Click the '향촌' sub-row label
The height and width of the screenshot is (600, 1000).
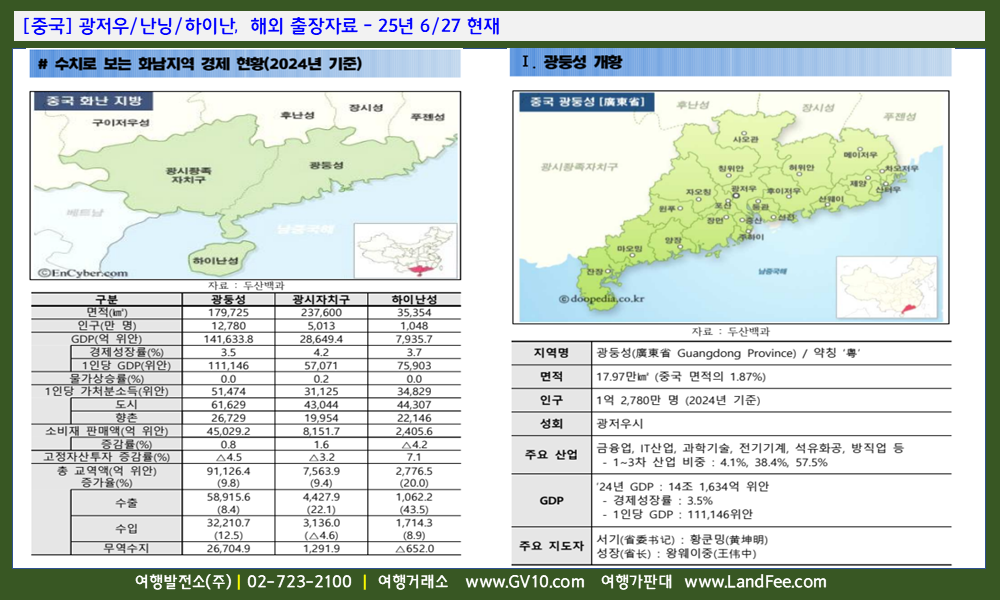pos(126,418)
